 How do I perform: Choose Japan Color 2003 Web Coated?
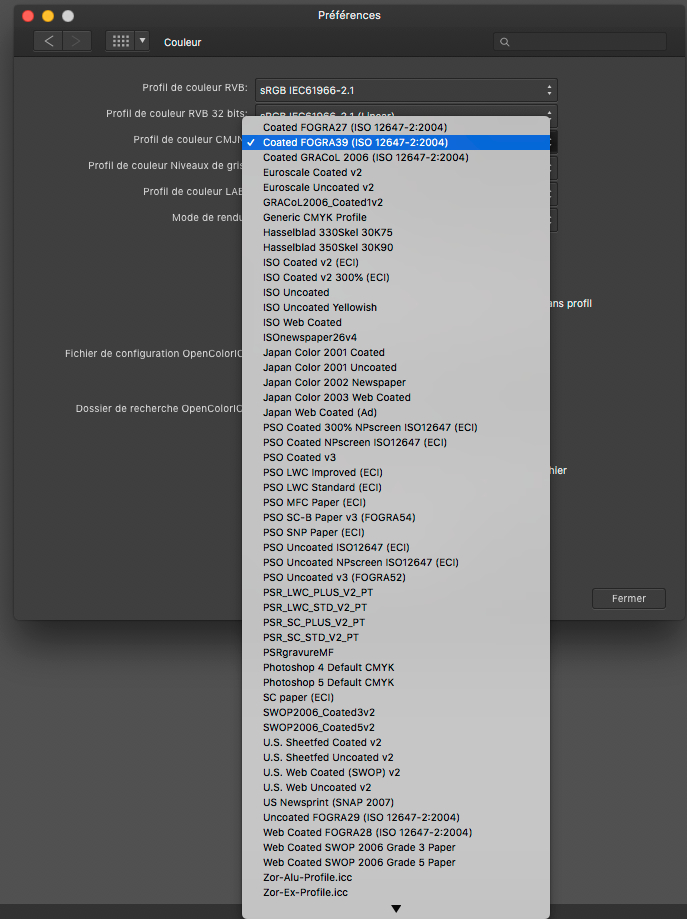pos(396,397)
